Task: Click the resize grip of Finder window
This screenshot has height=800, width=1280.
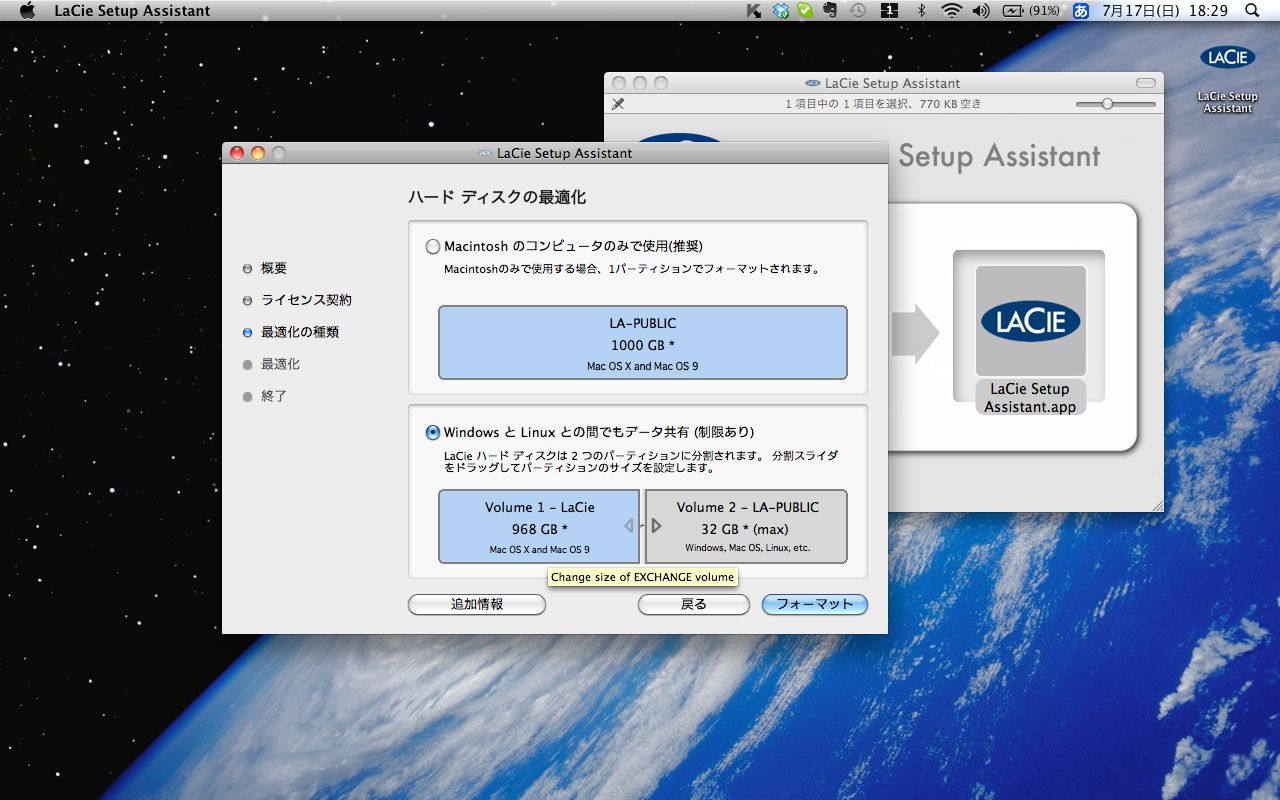Action: (1156, 505)
